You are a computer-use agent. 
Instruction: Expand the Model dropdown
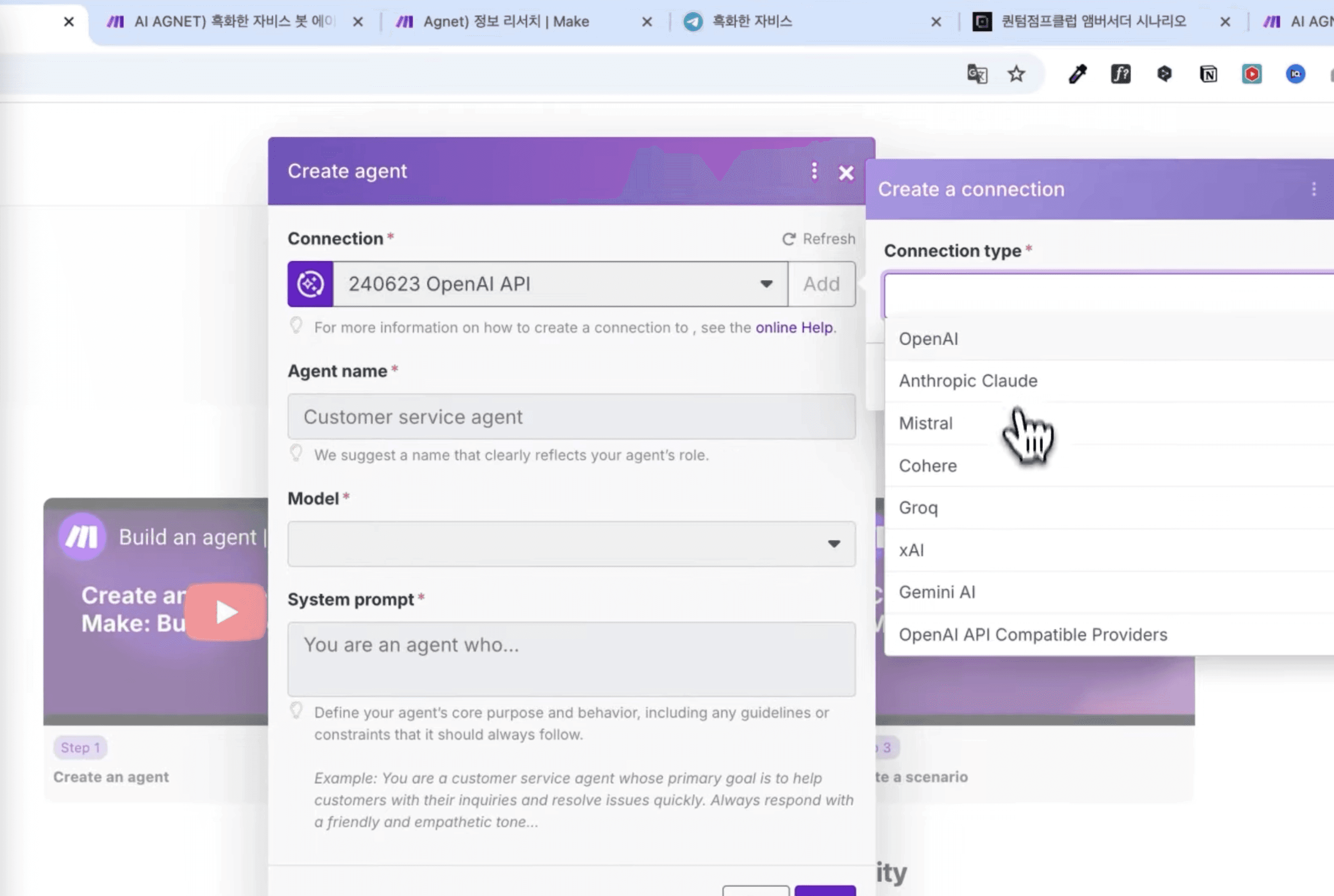pos(571,544)
